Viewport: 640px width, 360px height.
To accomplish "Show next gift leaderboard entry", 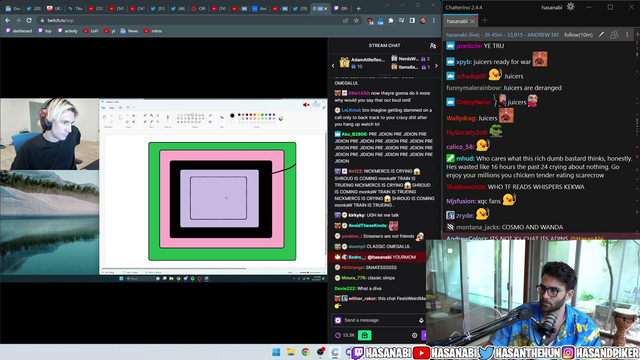I will [x=436, y=65].
